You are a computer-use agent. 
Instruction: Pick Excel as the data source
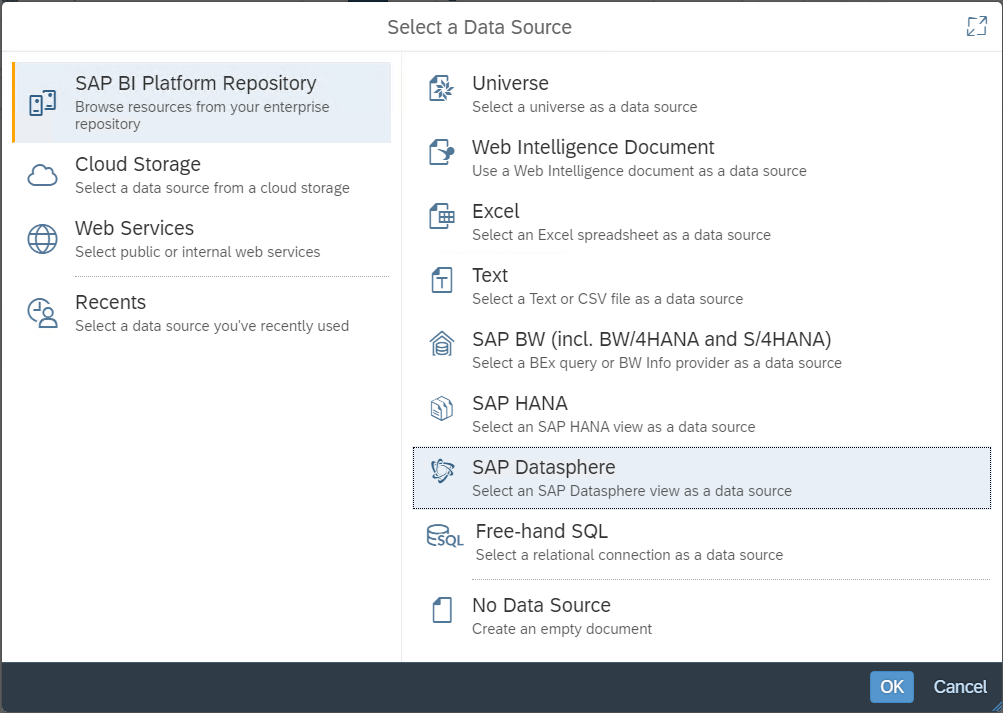(x=702, y=222)
